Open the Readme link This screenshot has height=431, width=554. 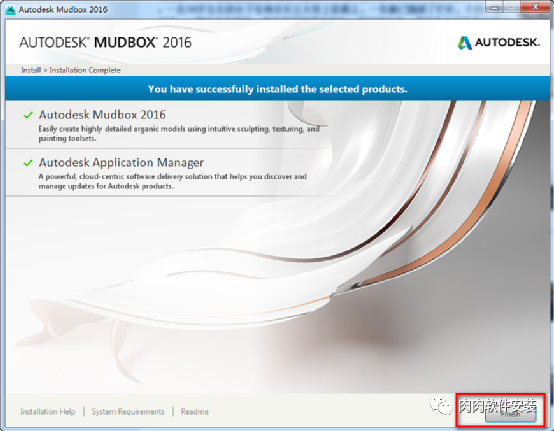pyautogui.click(x=195, y=412)
